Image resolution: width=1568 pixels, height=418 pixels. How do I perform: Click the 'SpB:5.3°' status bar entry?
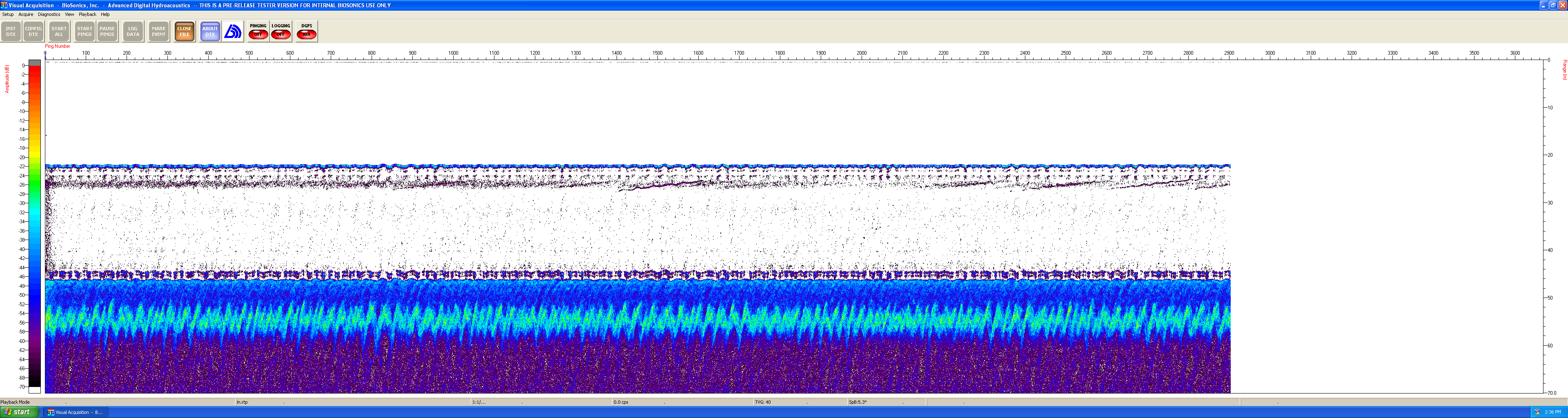[857, 402]
